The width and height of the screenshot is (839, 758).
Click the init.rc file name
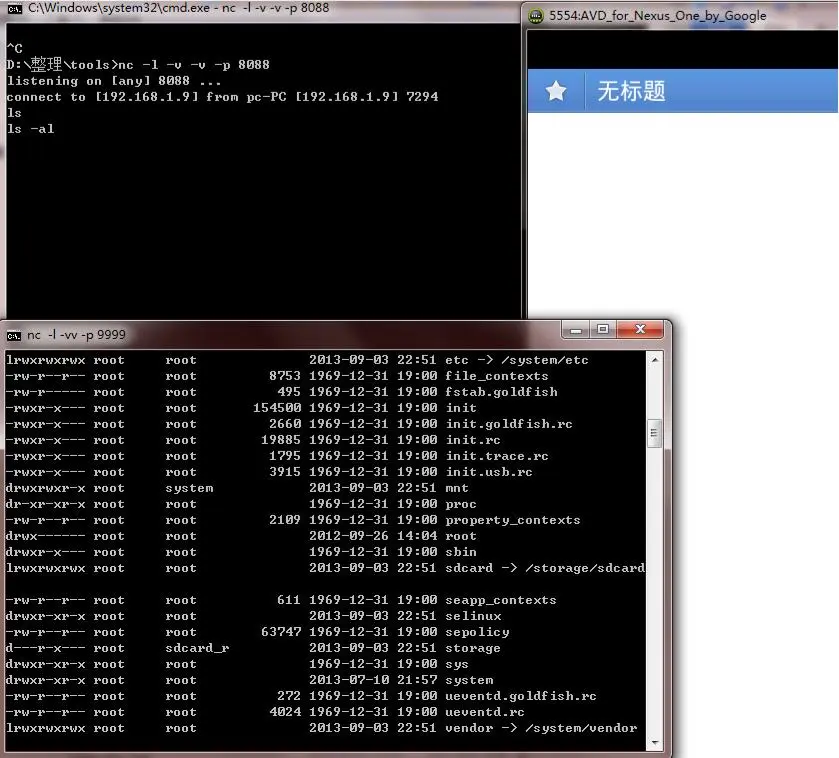point(473,440)
